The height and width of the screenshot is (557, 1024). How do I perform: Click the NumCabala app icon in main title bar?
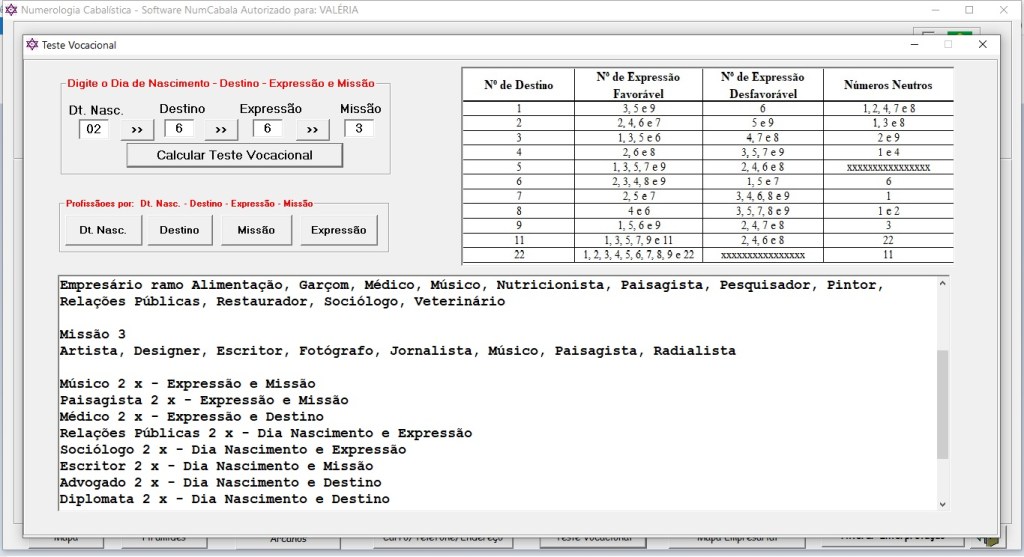tap(11, 10)
